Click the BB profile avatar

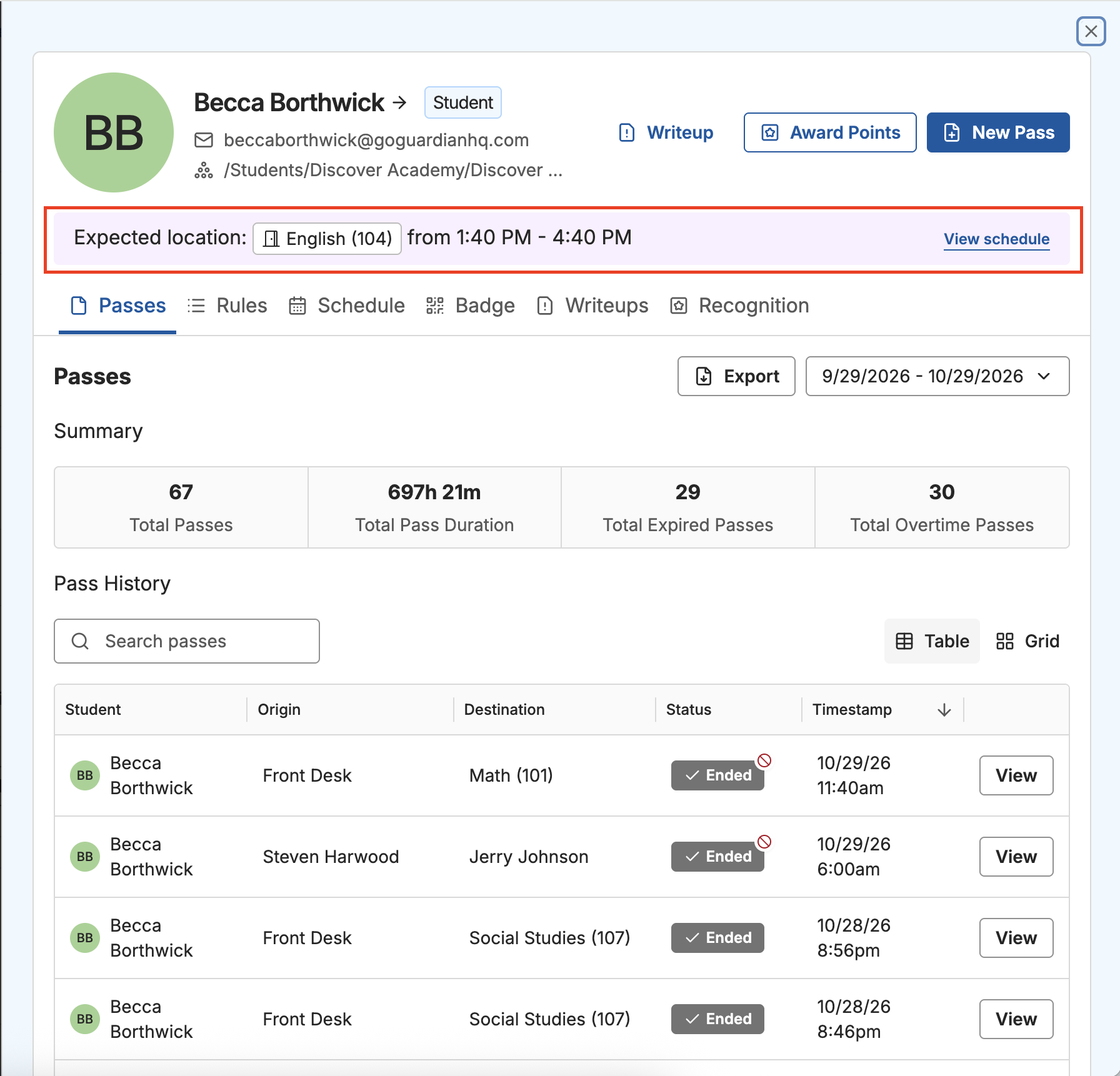[x=114, y=132]
